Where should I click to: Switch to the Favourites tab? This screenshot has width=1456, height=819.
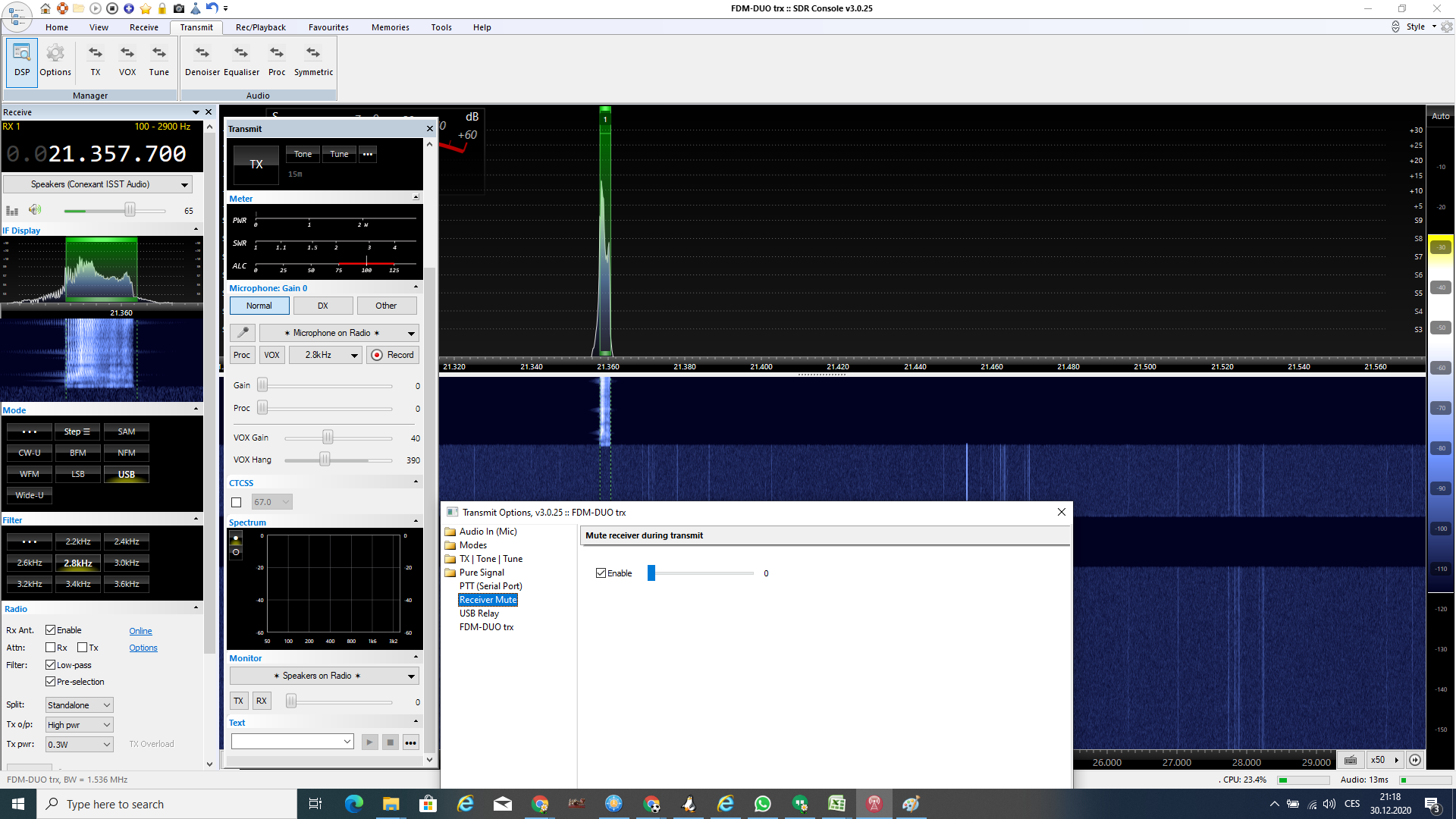328,27
